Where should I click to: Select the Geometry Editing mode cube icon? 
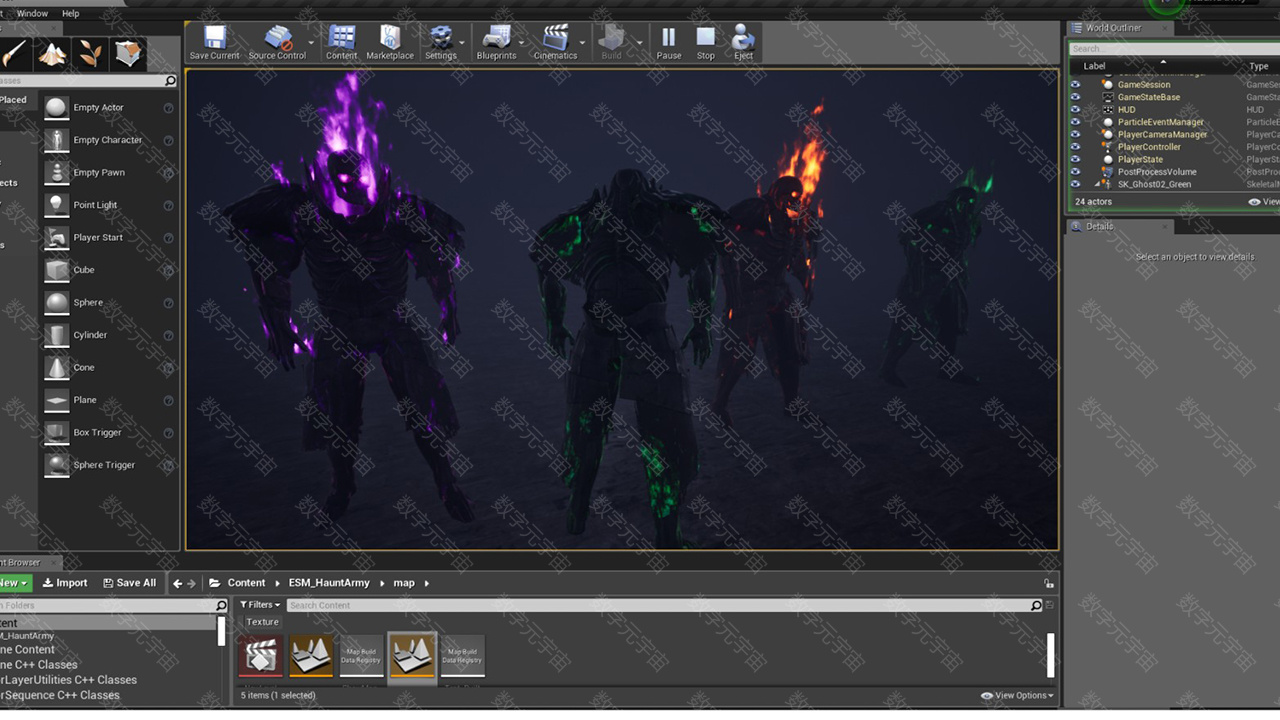[128, 54]
